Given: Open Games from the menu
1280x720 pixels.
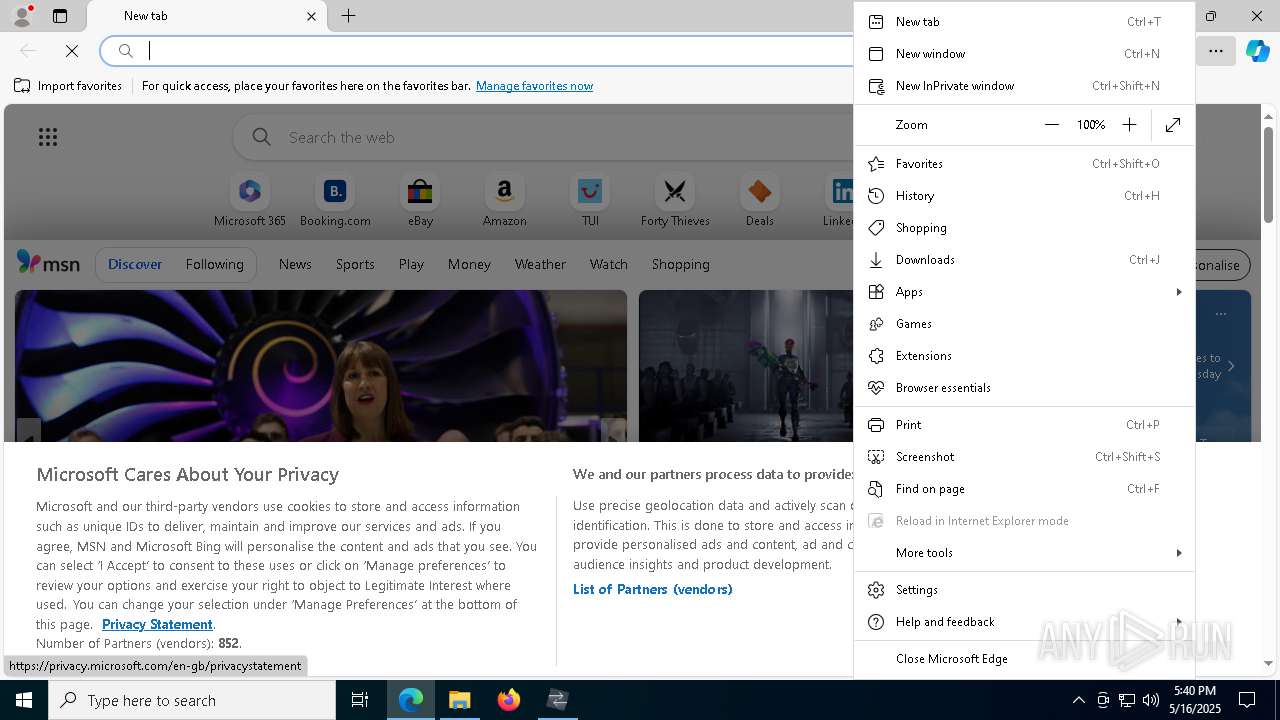Looking at the screenshot, I should 1024,324.
